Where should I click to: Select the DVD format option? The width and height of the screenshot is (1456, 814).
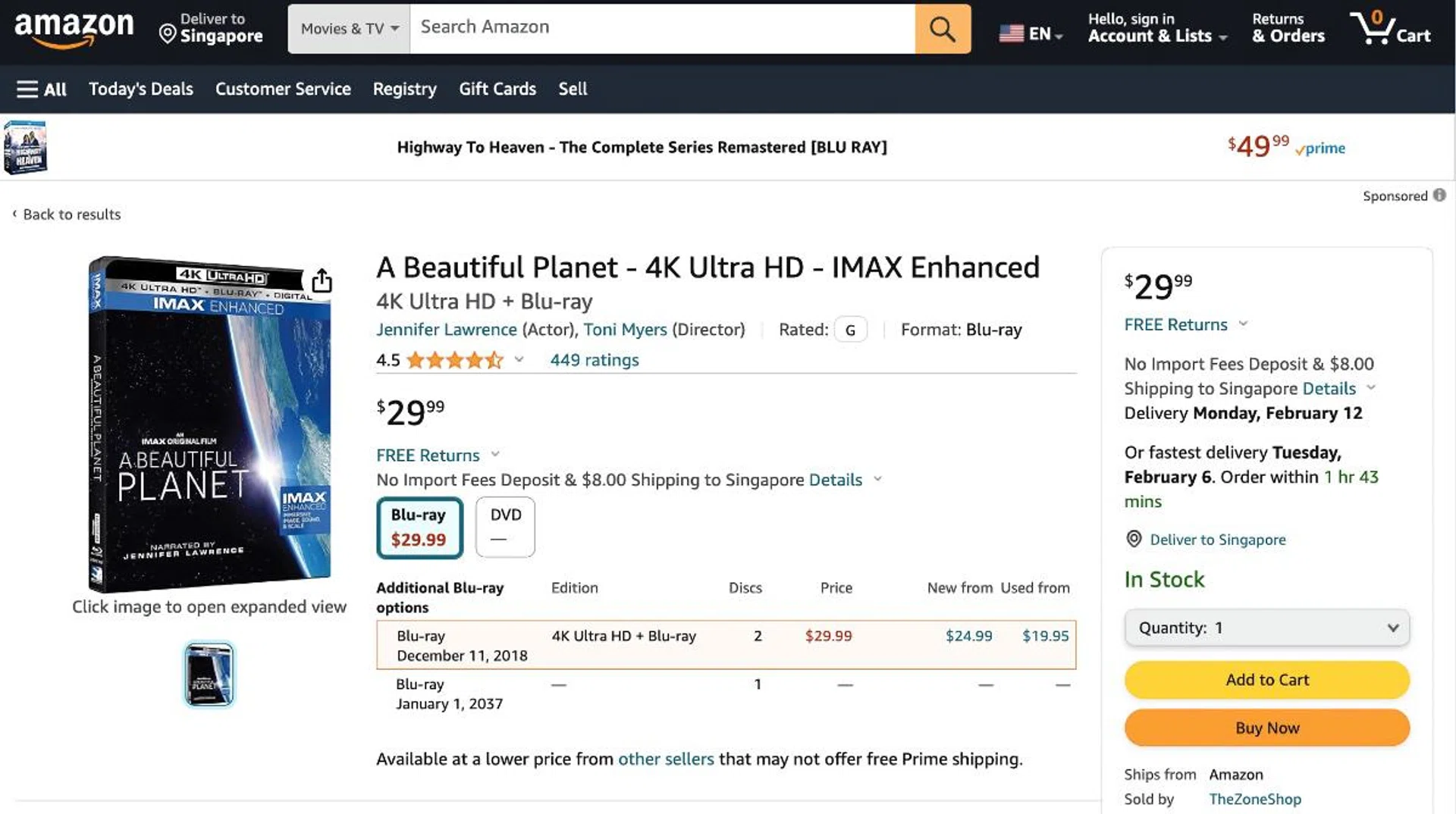pyautogui.click(x=505, y=528)
